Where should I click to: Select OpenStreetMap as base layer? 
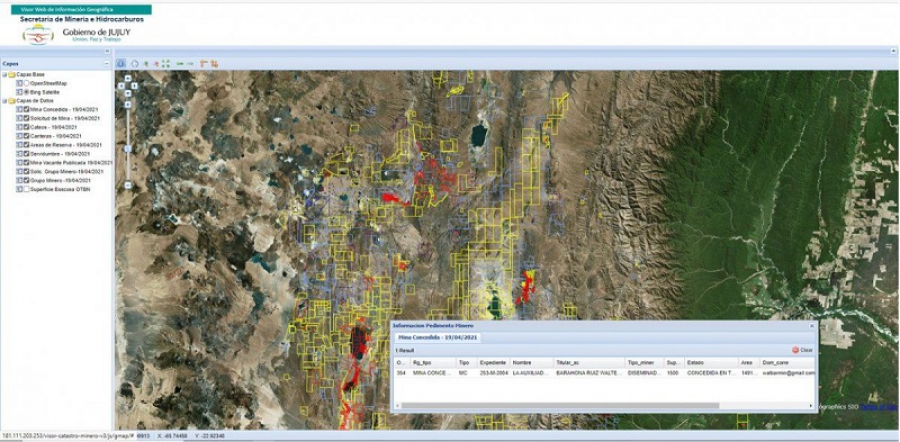[x=26, y=83]
